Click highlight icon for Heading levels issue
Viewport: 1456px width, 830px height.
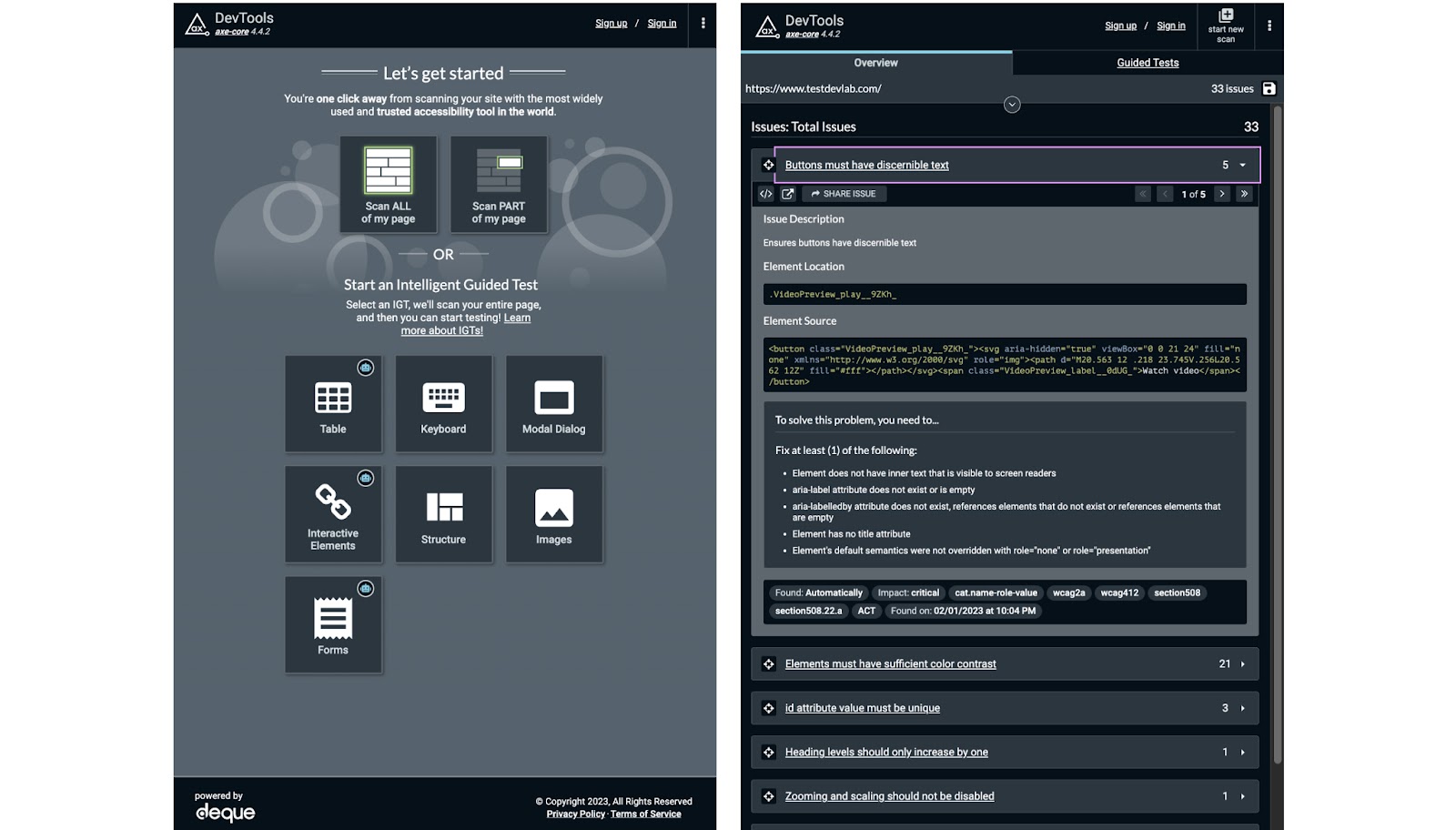[x=769, y=753]
